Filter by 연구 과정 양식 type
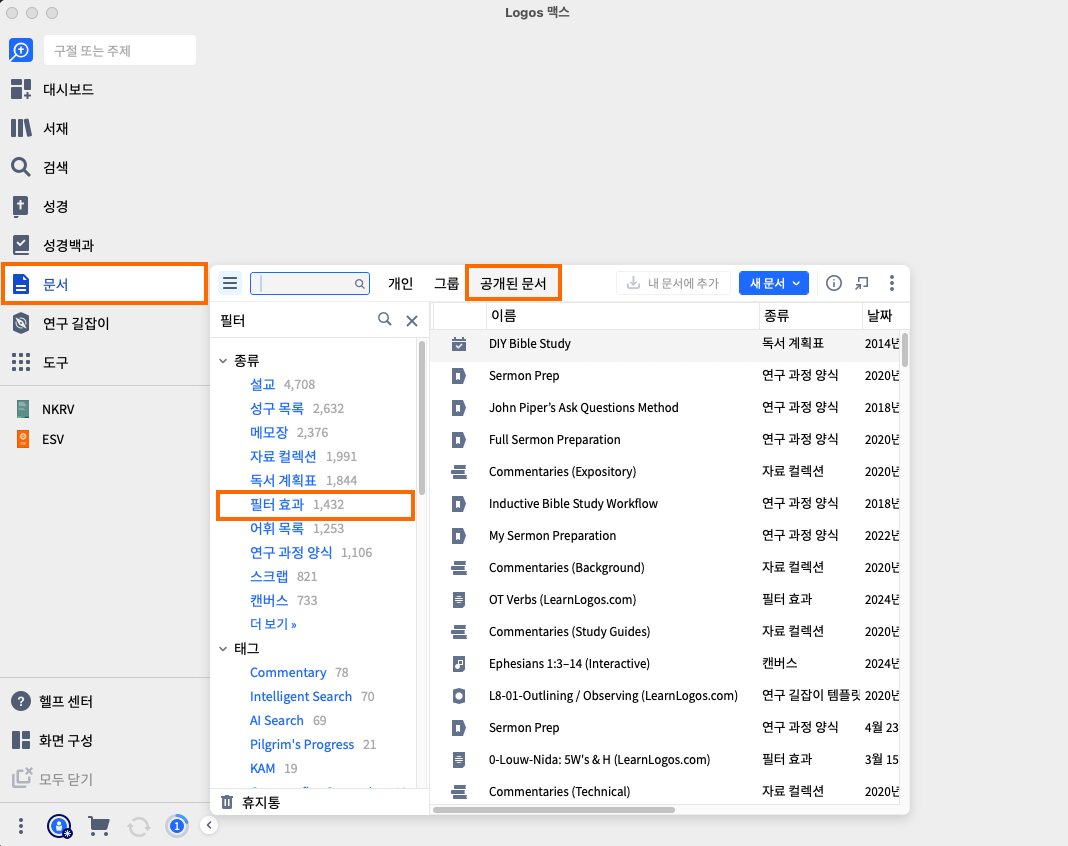The width and height of the screenshot is (1068, 846). 291,552
